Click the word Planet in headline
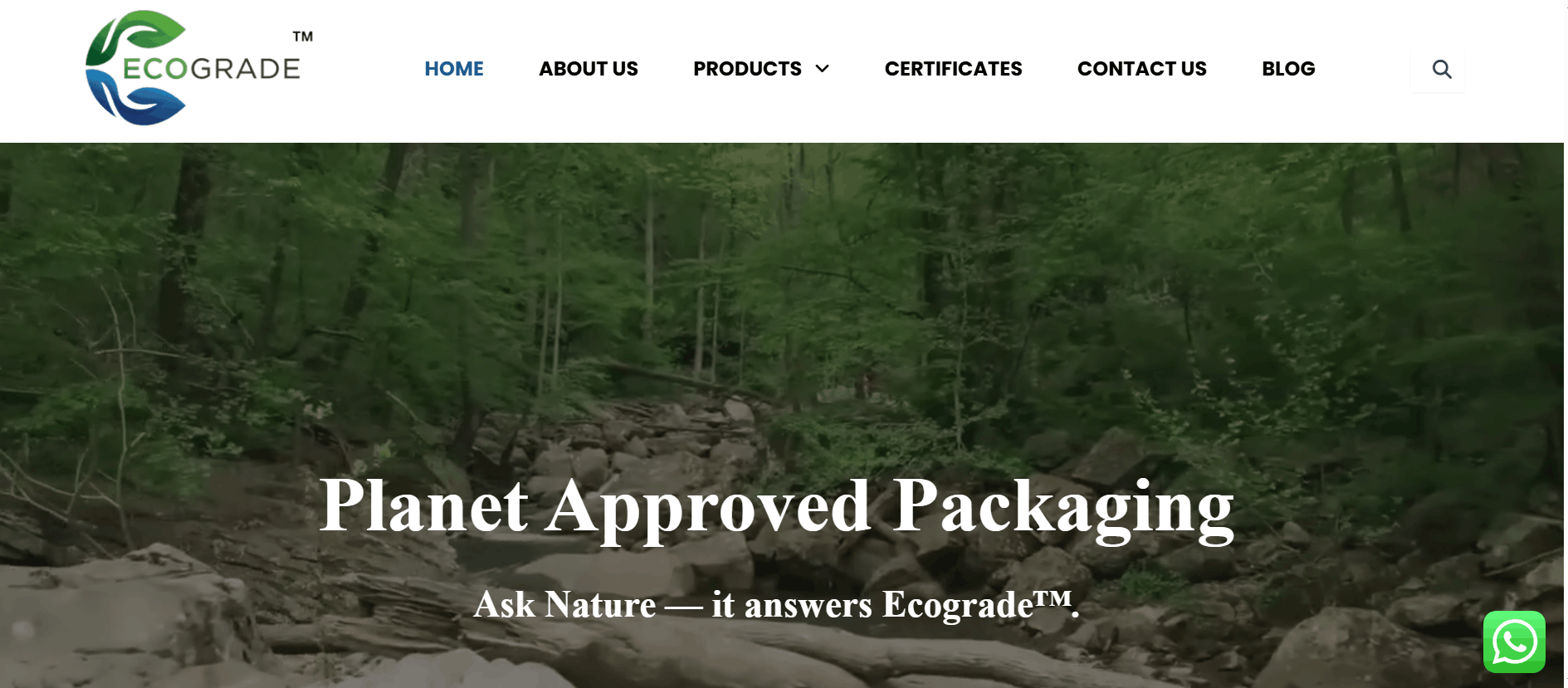 pyautogui.click(x=423, y=505)
